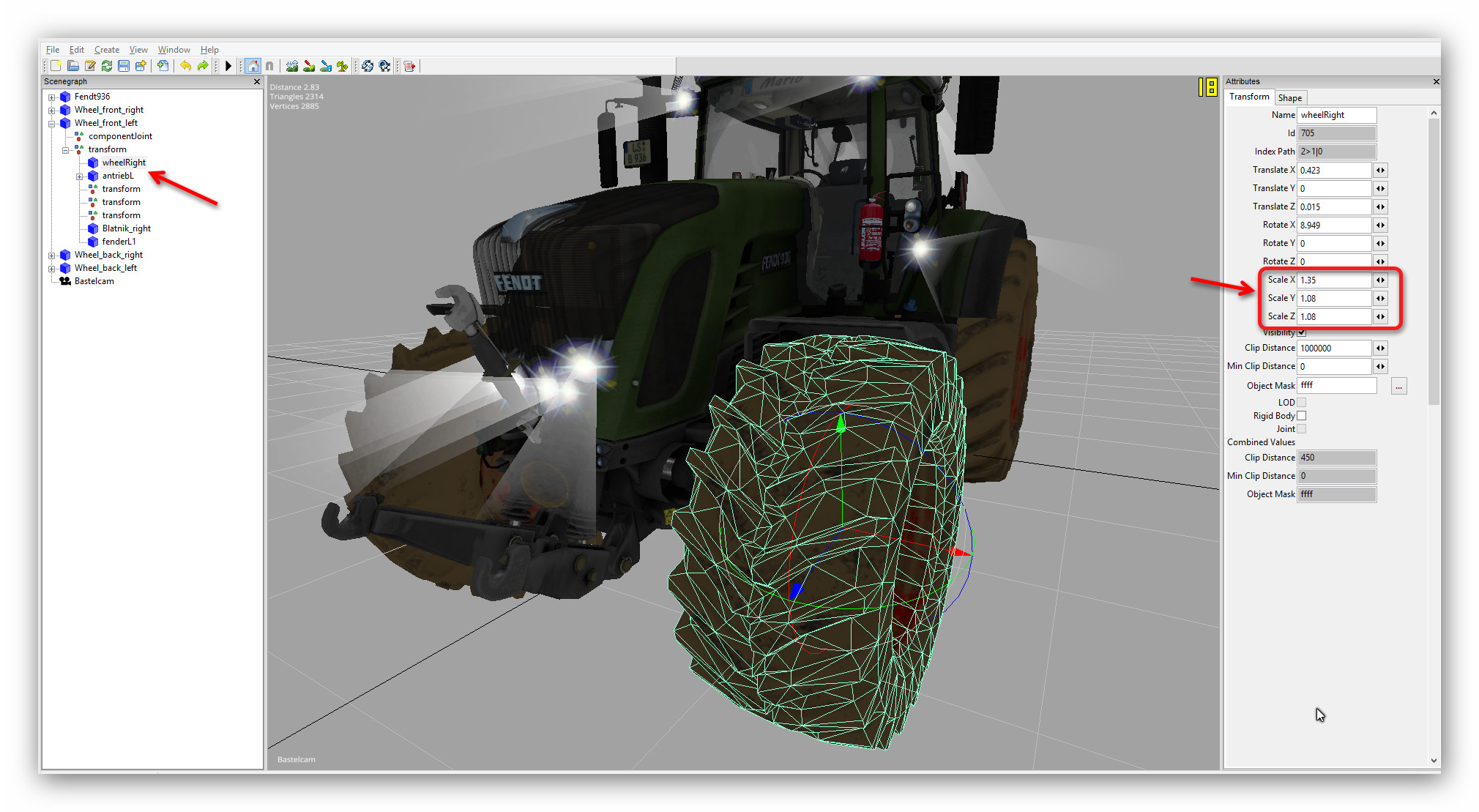Open the Create menu
Screen dimensions: 1479x812
click(107, 50)
